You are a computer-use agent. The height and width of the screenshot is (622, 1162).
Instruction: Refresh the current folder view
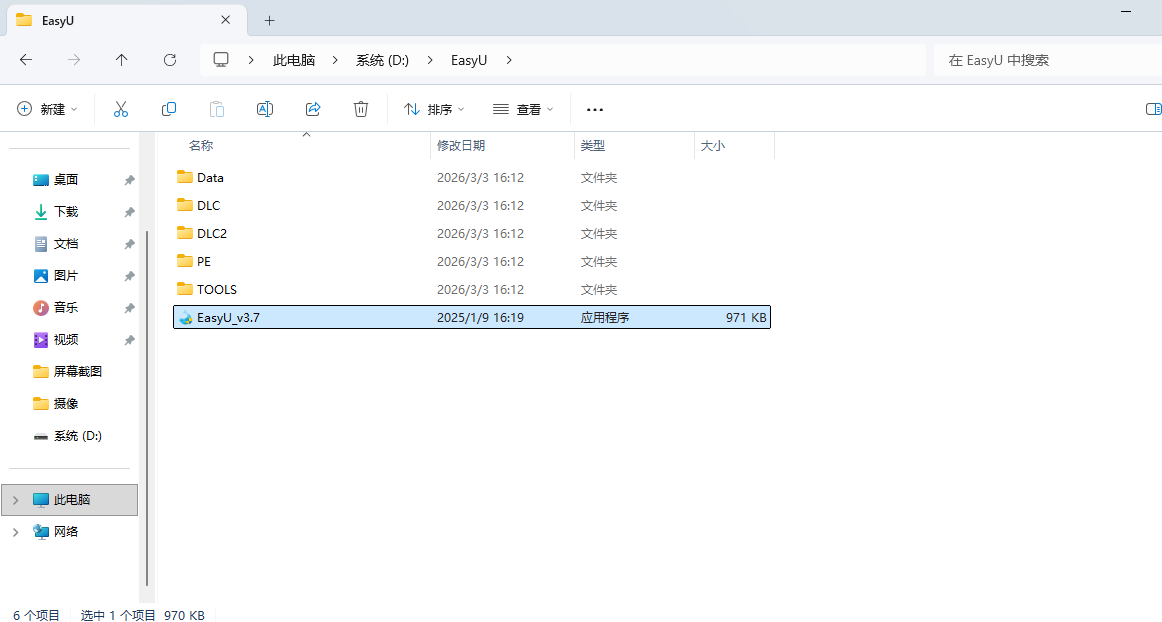tap(170, 60)
